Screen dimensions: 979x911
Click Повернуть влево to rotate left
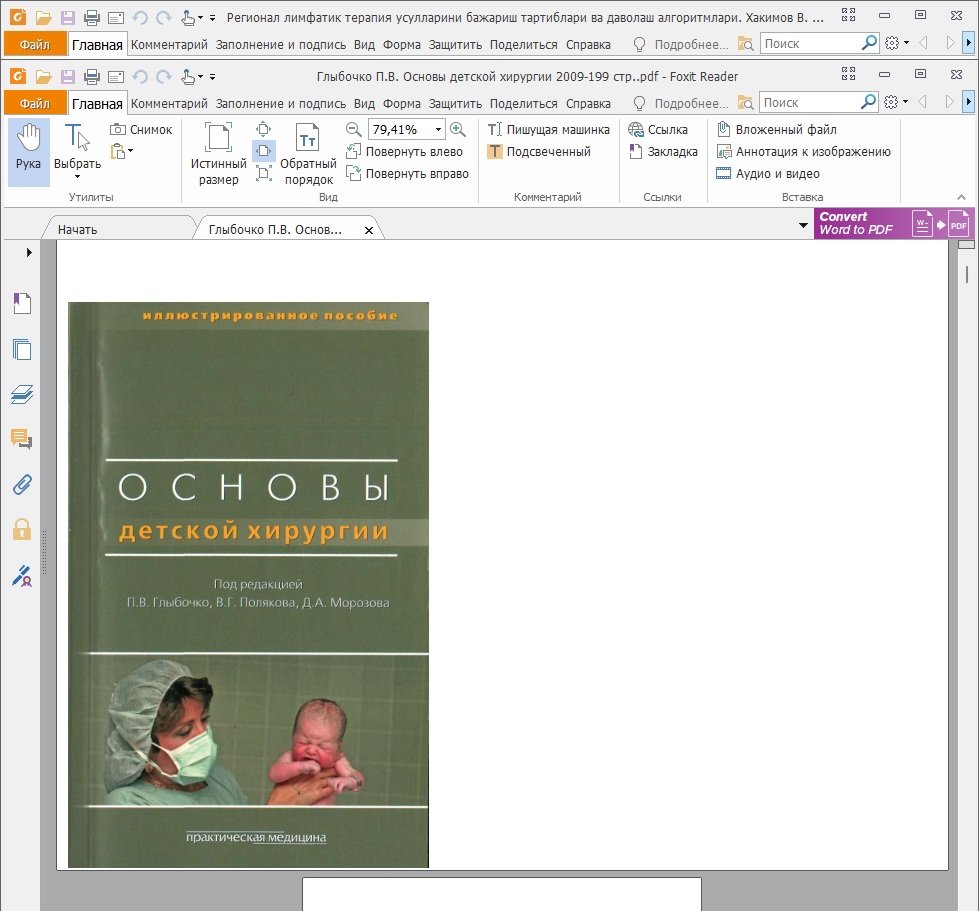coord(405,151)
